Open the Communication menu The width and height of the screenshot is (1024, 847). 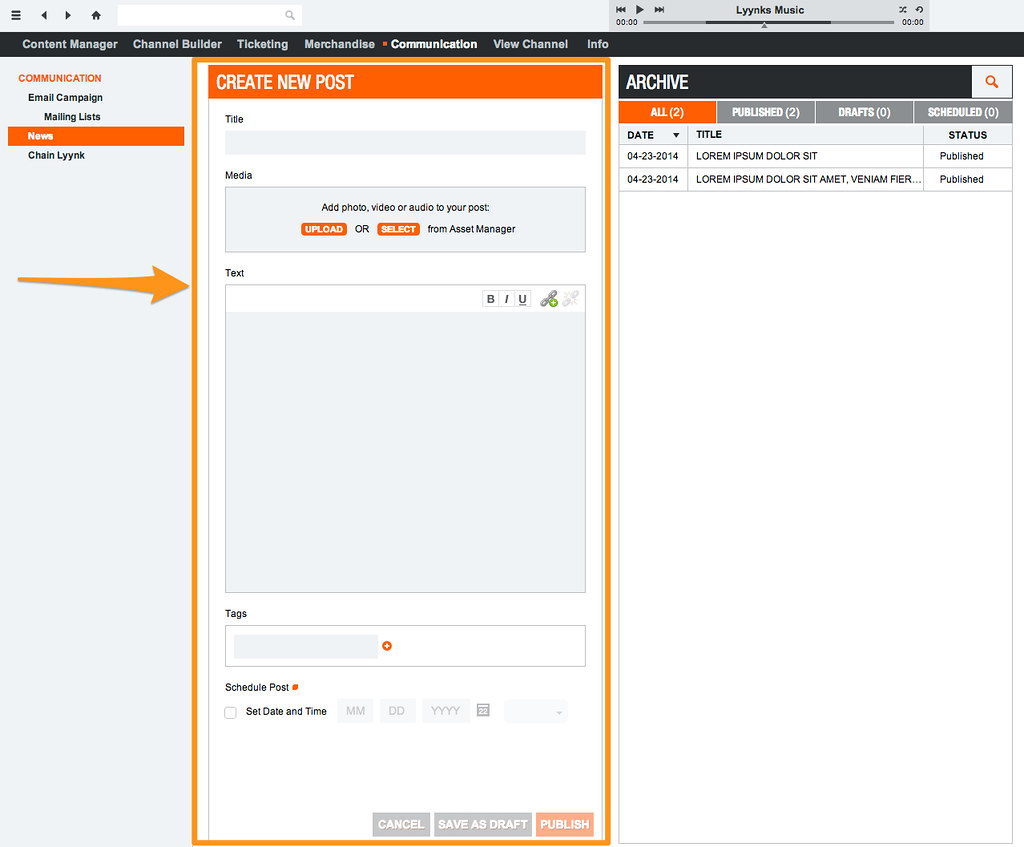coord(434,44)
